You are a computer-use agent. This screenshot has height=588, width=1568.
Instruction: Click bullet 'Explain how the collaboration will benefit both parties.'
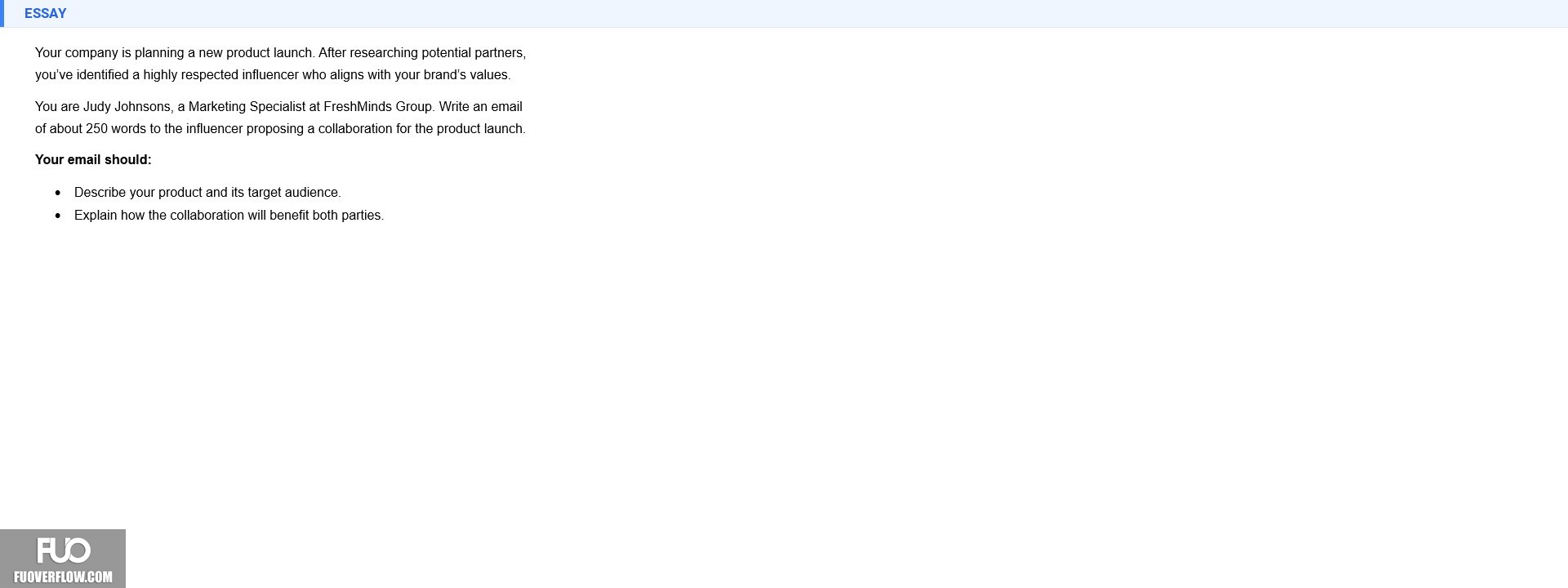pyautogui.click(x=229, y=215)
